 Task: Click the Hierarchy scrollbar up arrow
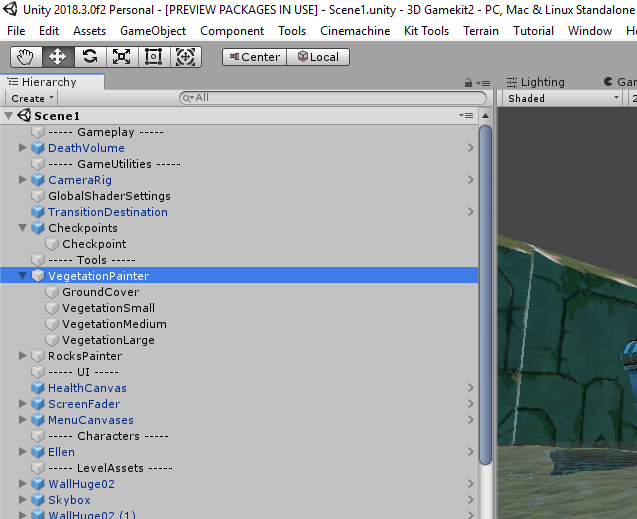[485, 116]
